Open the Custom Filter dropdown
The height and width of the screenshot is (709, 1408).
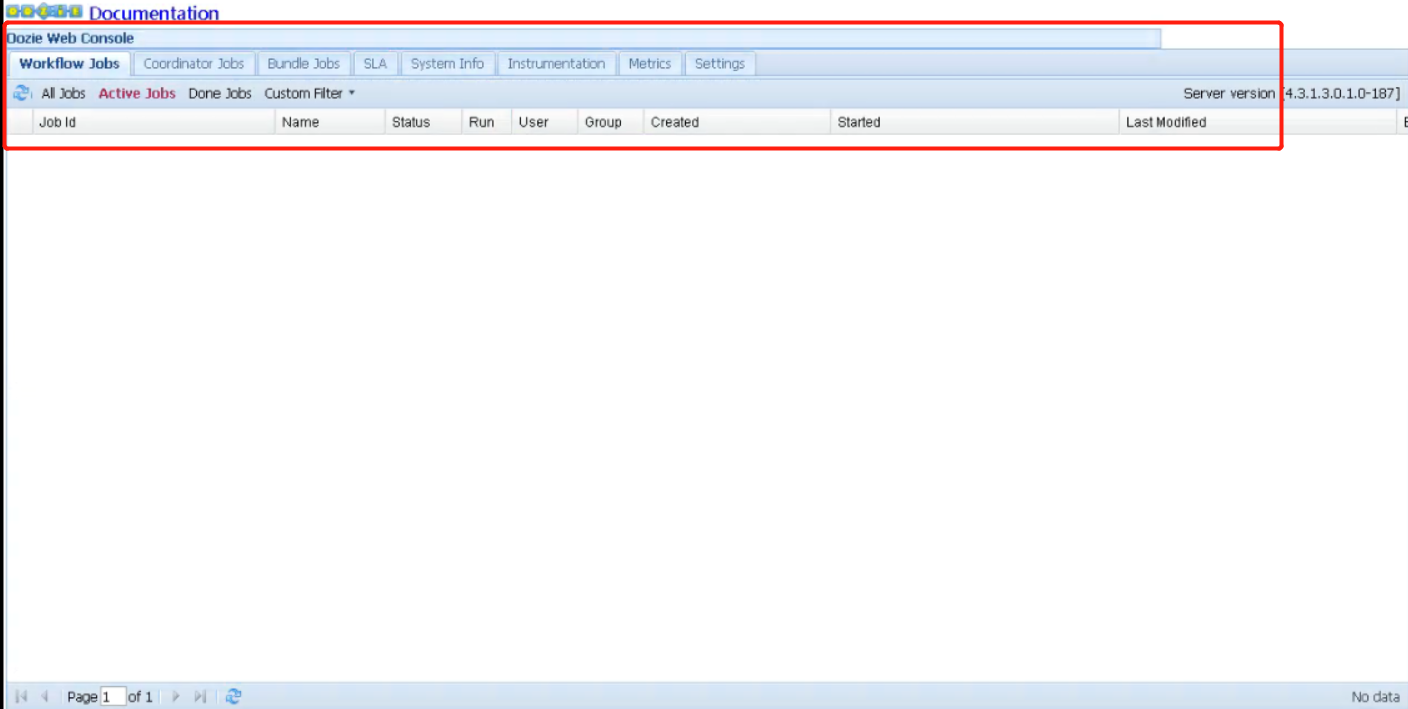tap(310, 93)
